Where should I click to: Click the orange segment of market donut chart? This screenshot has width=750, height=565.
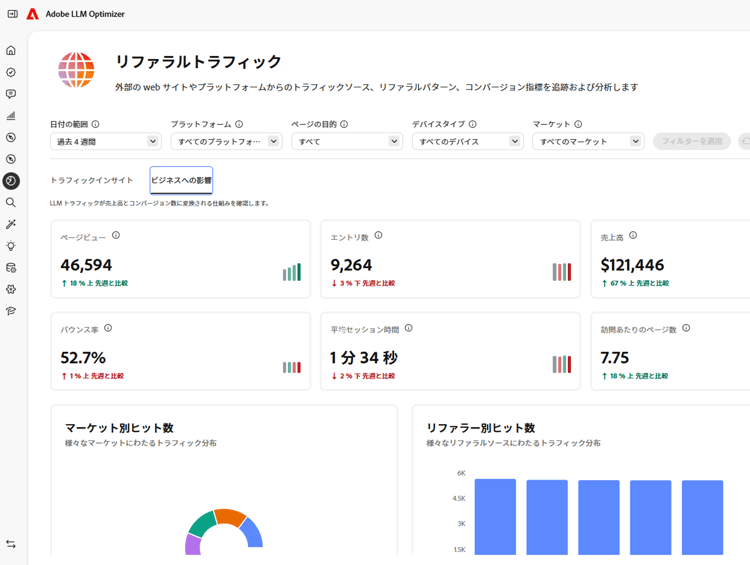tap(230, 517)
